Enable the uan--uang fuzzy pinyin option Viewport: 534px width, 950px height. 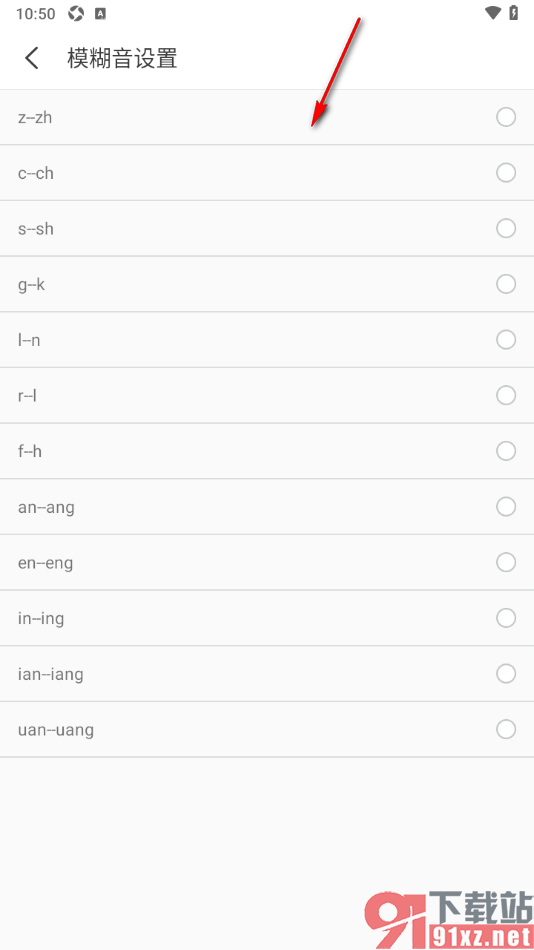tap(506, 729)
